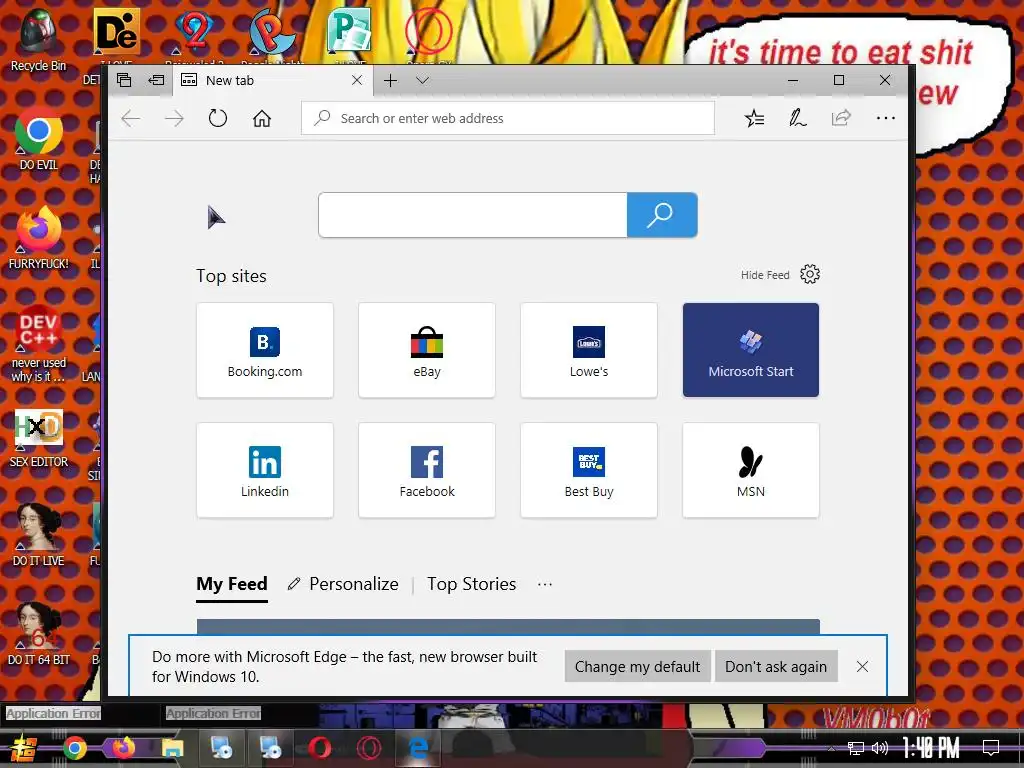Go to the Home page icon

coord(262,118)
